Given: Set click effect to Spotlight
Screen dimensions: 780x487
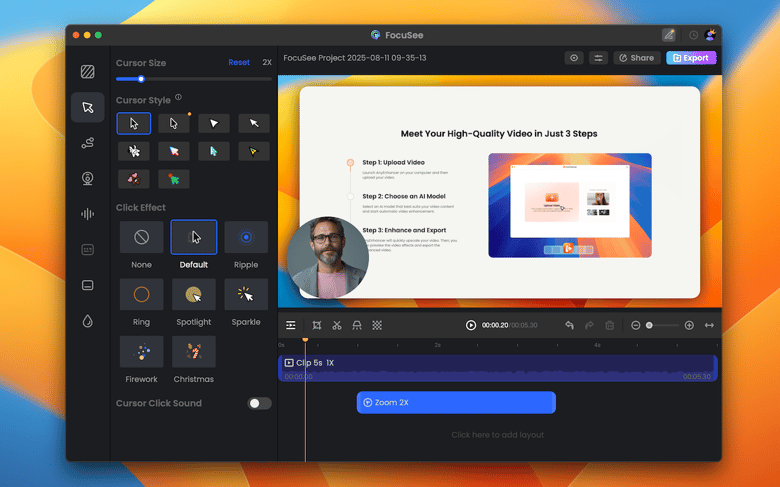Looking at the screenshot, I should pyautogui.click(x=194, y=294).
